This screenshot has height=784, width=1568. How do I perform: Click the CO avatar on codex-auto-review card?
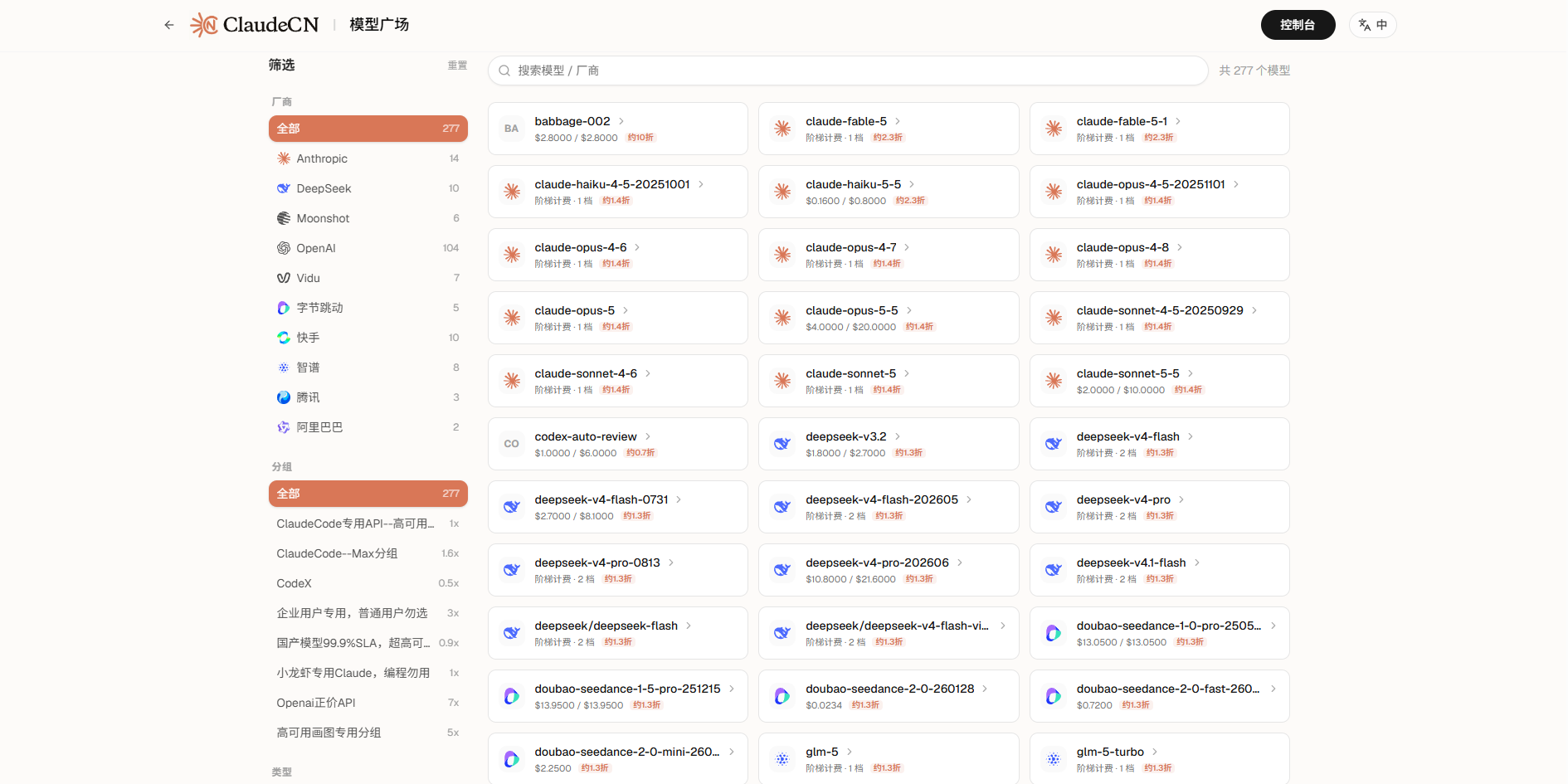(512, 444)
